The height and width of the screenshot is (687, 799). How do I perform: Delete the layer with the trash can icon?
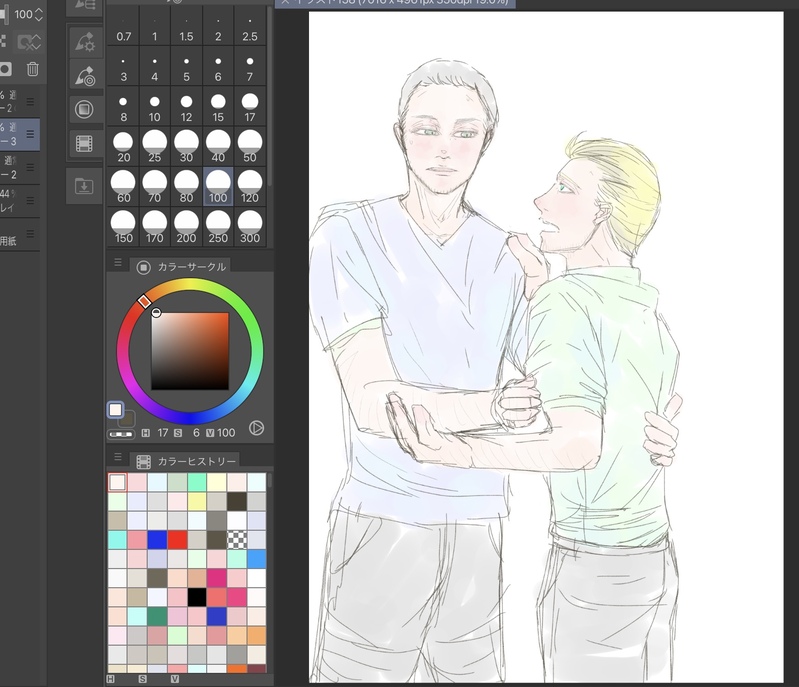tap(33, 69)
